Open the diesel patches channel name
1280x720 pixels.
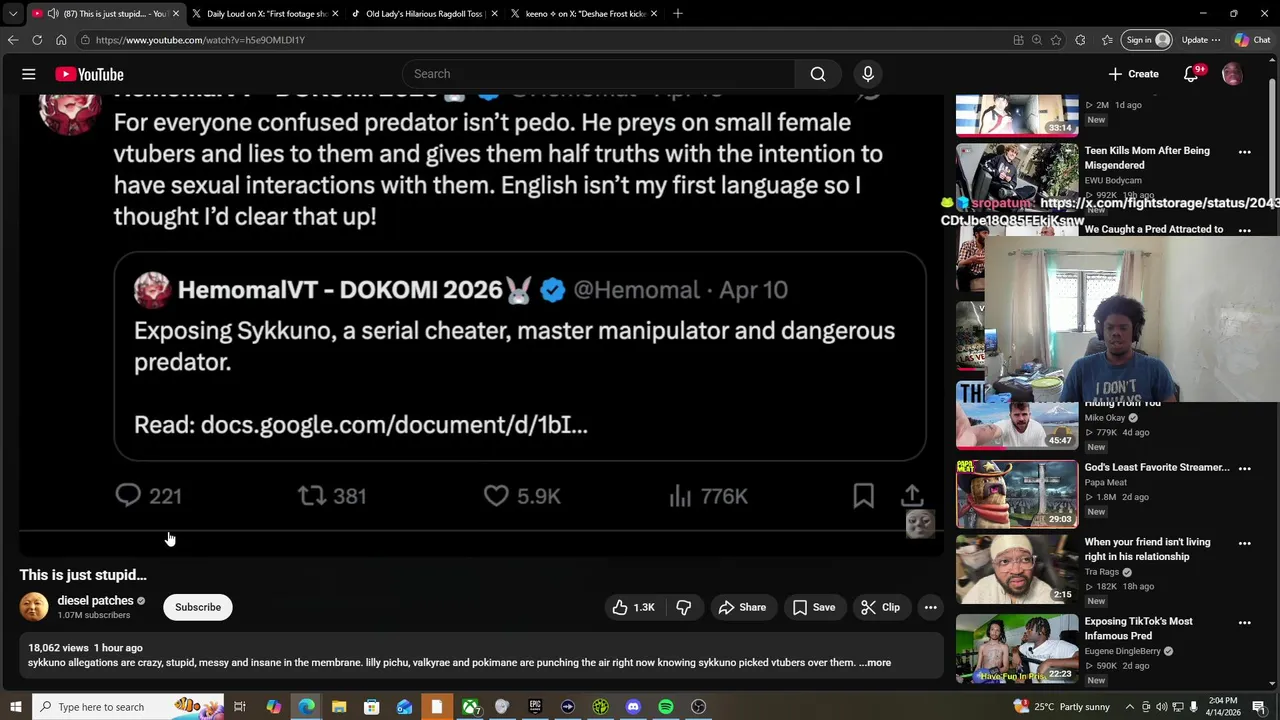[95, 600]
